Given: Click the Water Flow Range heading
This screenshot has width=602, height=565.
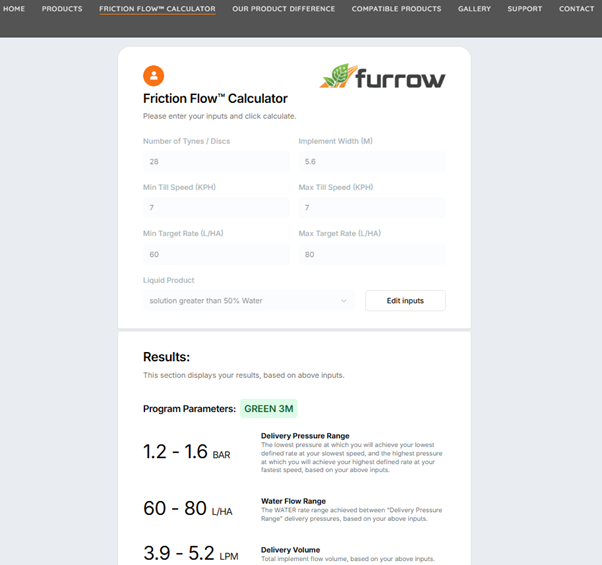Looking at the screenshot, I should 293,501.
